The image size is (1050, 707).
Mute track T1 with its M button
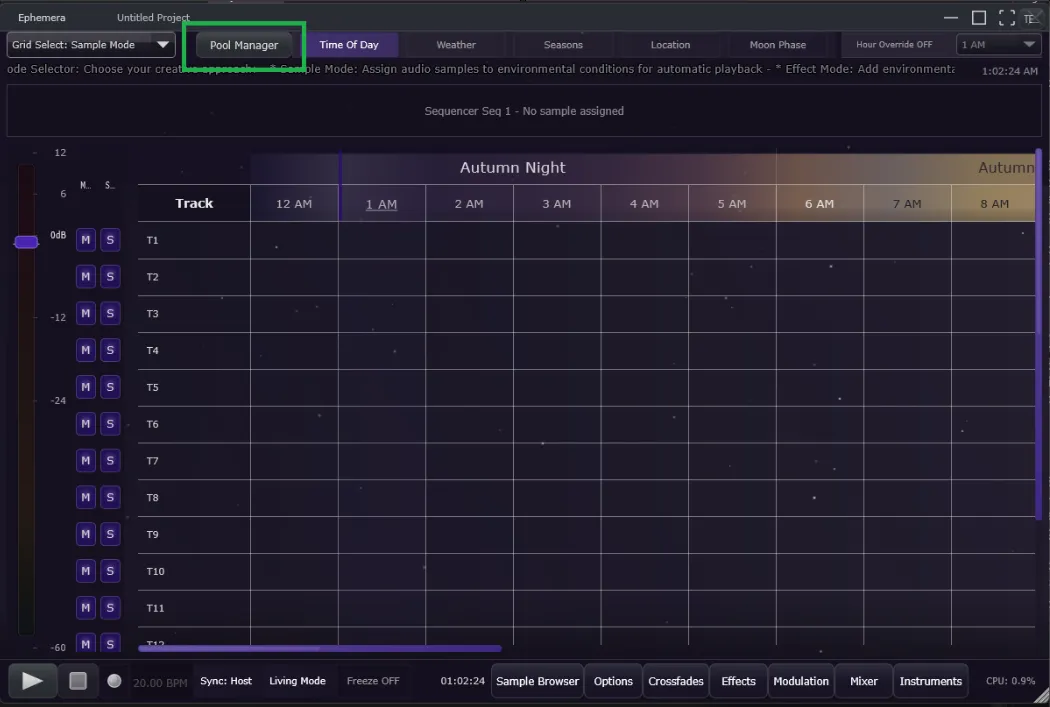85,239
